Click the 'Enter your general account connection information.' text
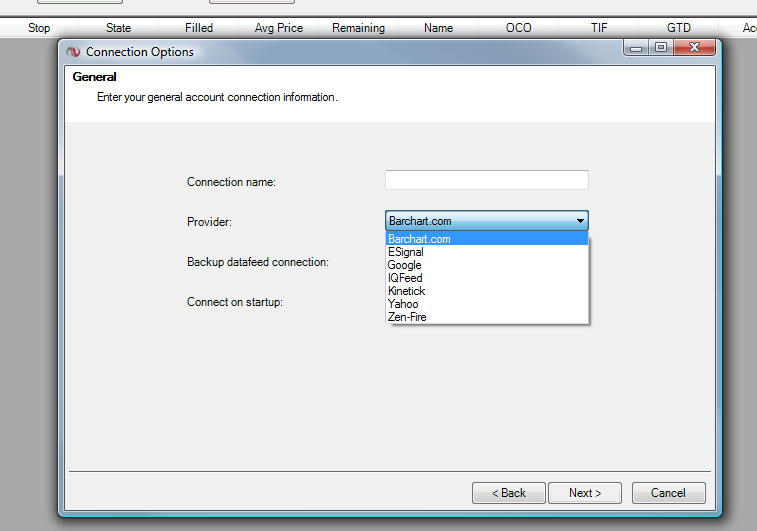The height and width of the screenshot is (531, 757). pos(217,97)
